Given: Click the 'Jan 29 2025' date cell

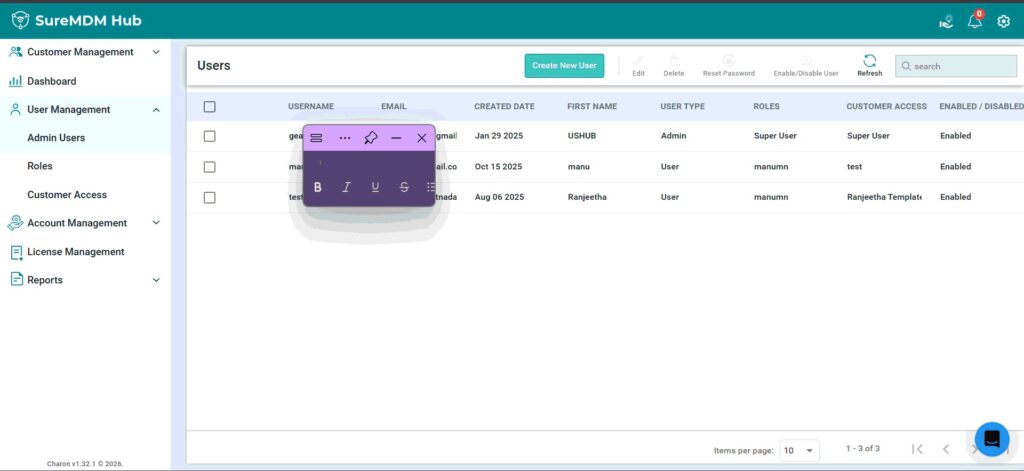Looking at the screenshot, I should click(x=498, y=136).
